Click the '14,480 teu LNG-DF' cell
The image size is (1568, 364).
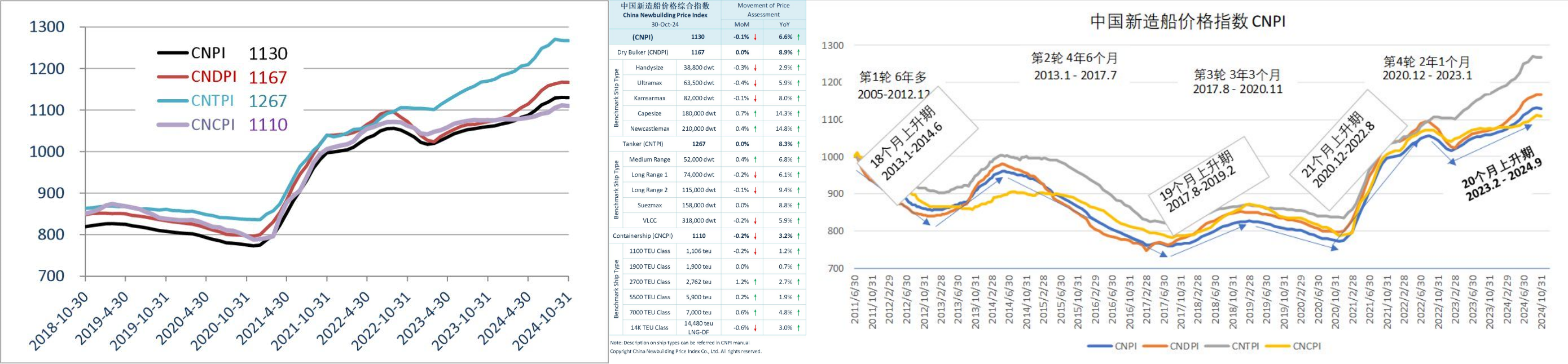point(699,327)
